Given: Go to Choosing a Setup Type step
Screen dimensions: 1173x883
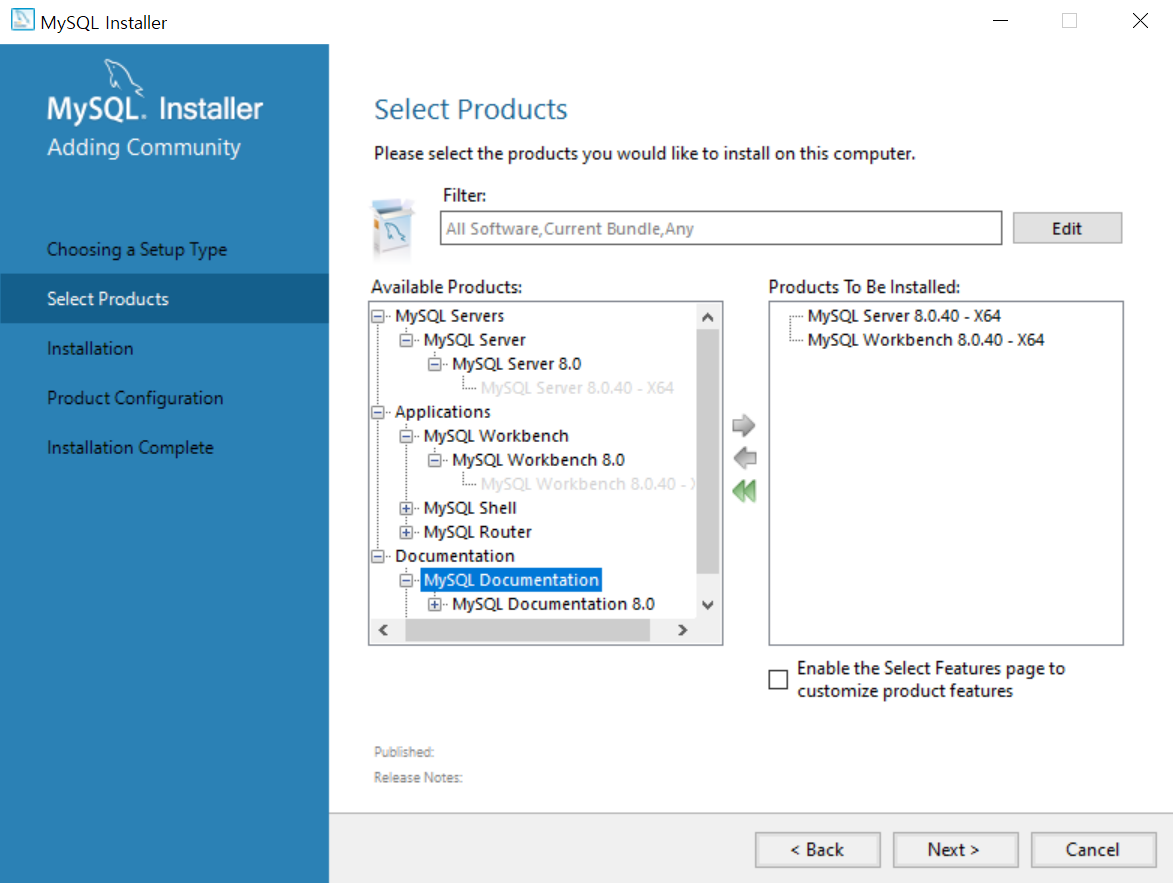Looking at the screenshot, I should 137,249.
